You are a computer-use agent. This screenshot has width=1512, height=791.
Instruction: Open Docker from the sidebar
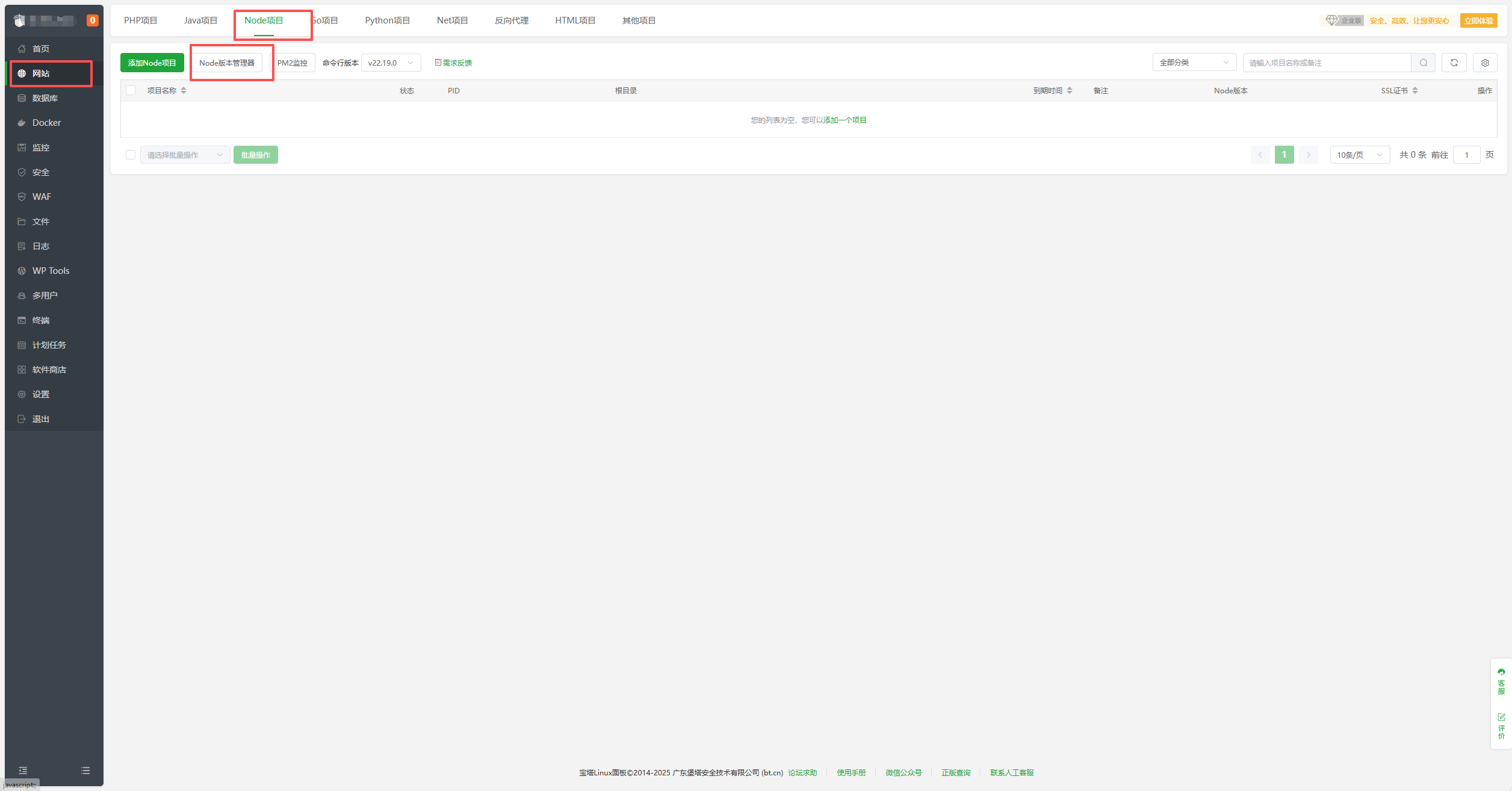pos(46,123)
